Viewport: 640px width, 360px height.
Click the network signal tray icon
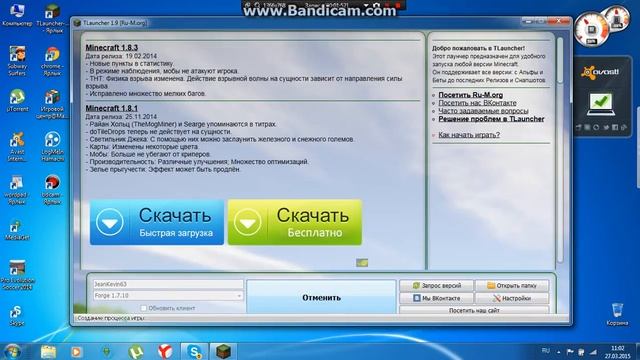[593, 351]
